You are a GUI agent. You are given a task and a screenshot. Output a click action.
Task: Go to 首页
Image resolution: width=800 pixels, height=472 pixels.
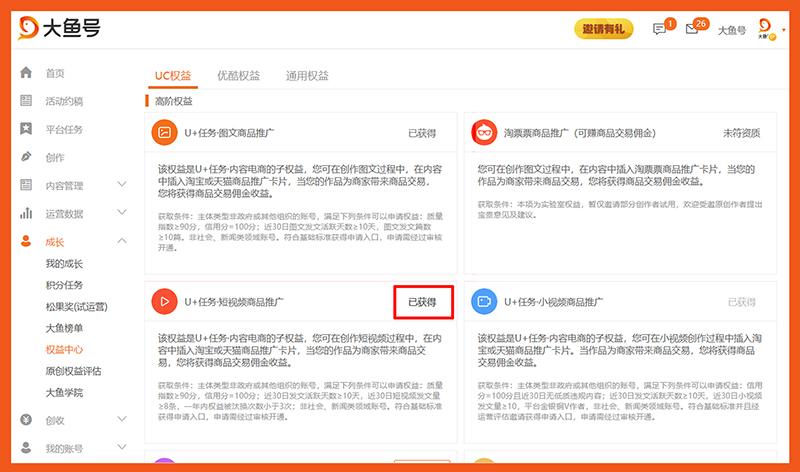coord(55,73)
